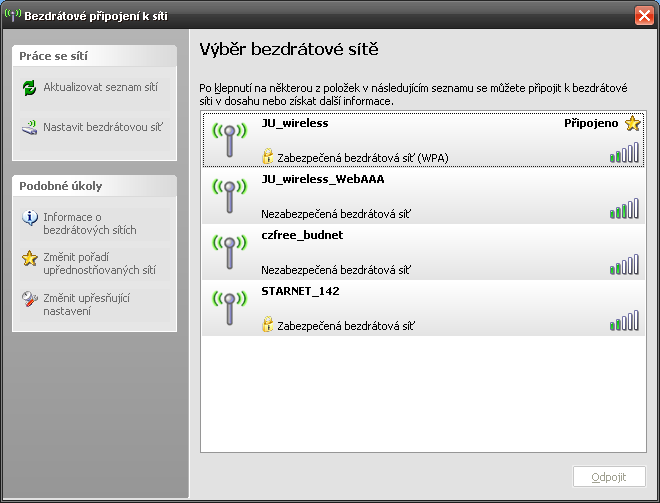Open Nastavit bezdrátovou síť link
The image size is (660, 503).
click(103, 127)
